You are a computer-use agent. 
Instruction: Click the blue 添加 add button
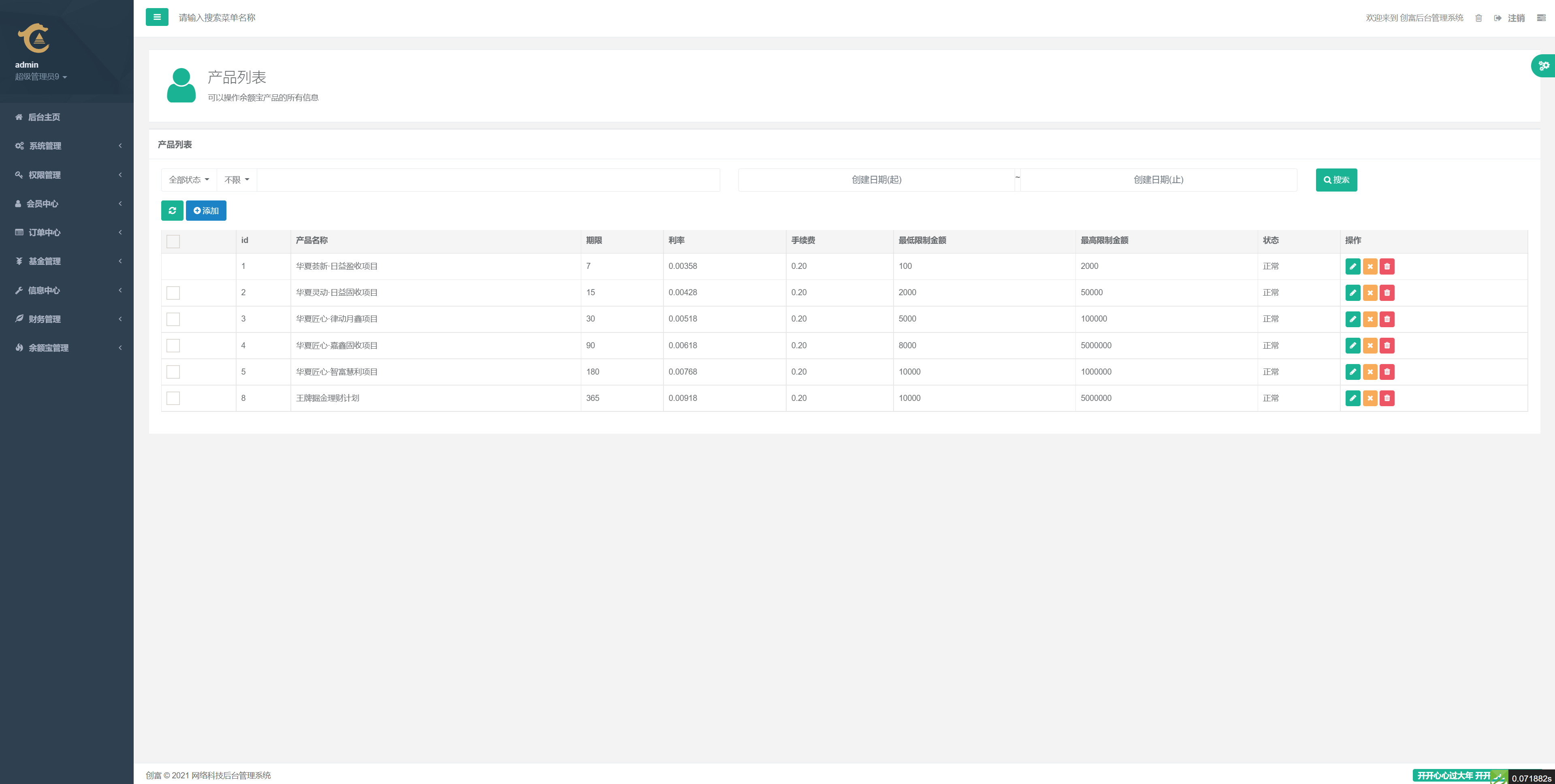206,211
